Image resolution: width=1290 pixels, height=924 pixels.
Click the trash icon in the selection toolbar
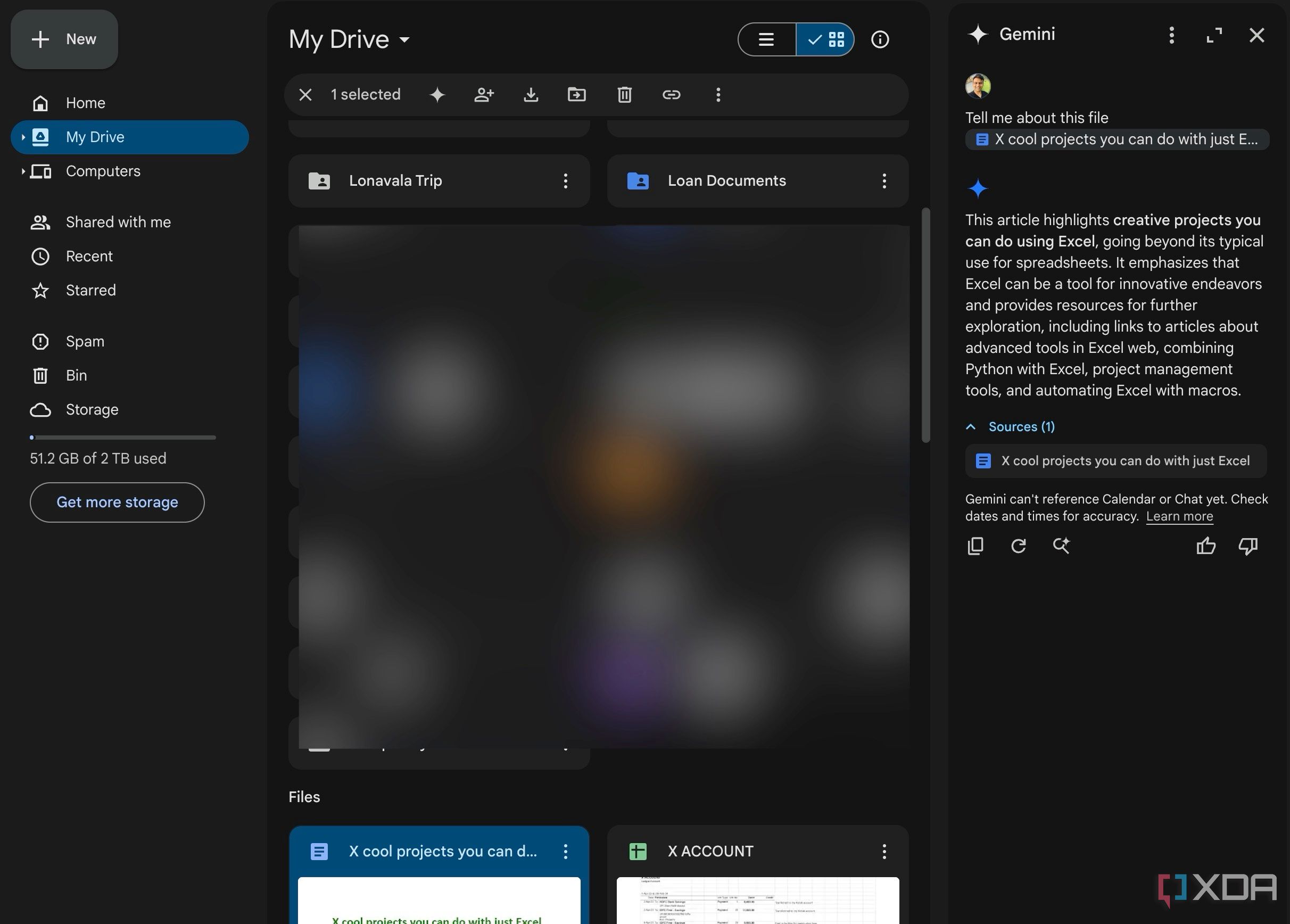625,94
